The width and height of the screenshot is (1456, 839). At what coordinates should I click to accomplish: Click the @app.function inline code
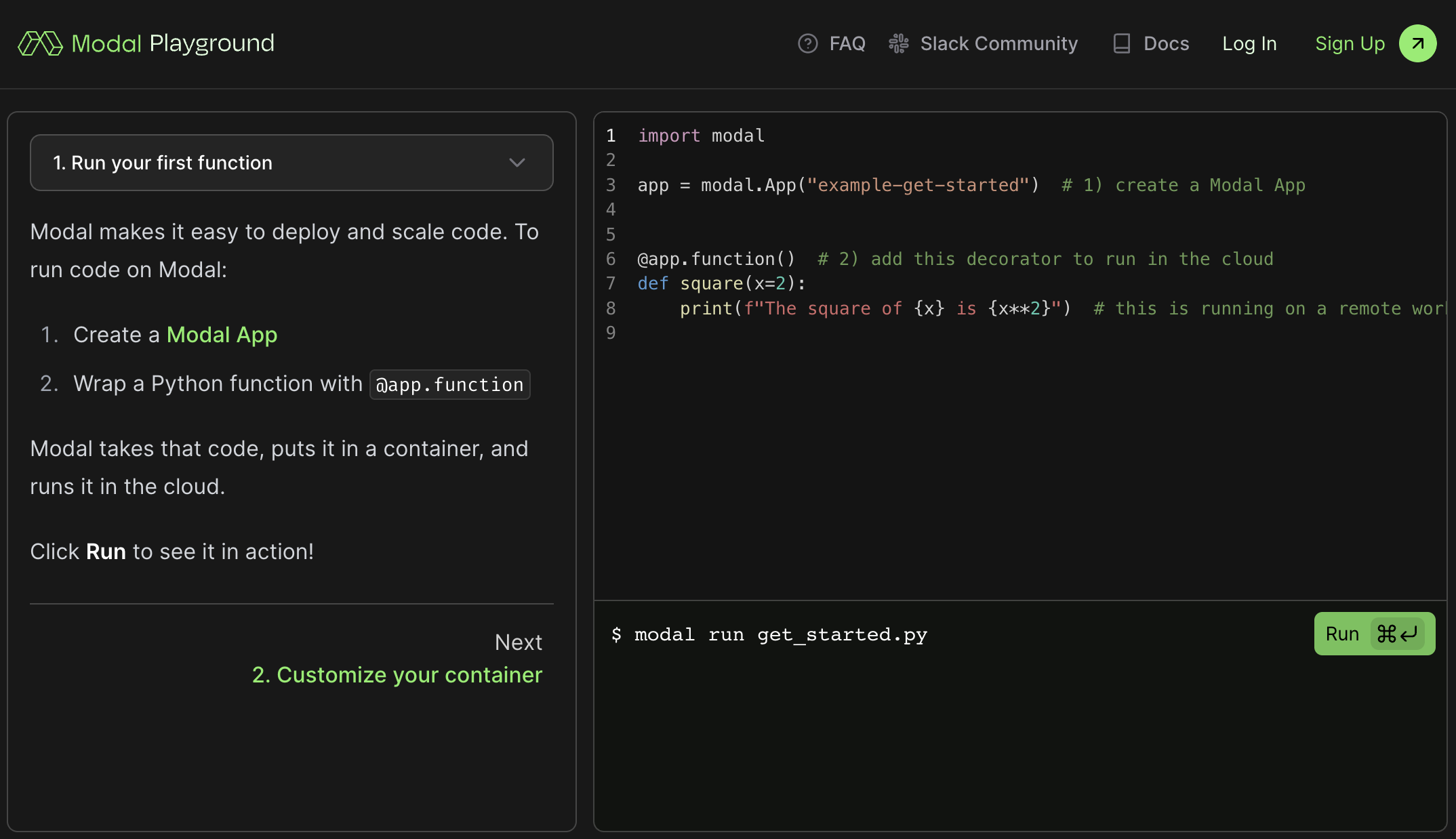click(x=449, y=384)
